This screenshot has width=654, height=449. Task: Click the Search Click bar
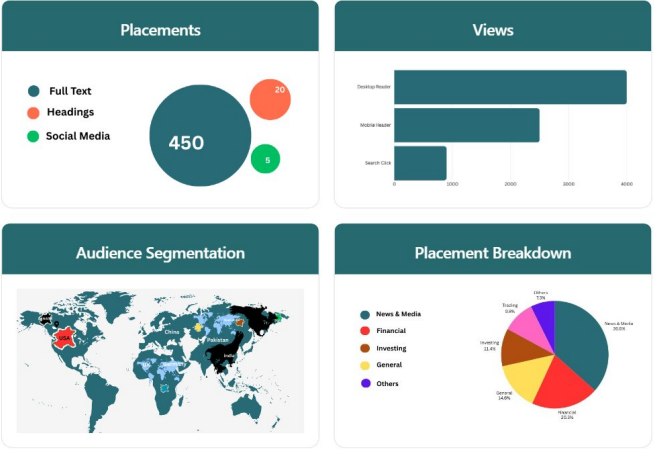420,163
